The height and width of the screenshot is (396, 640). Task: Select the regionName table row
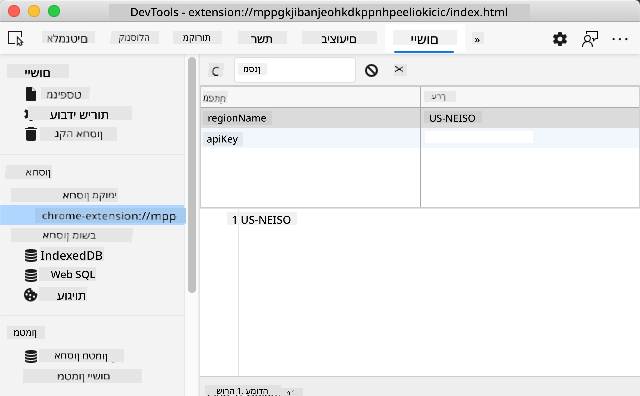(x=420, y=118)
